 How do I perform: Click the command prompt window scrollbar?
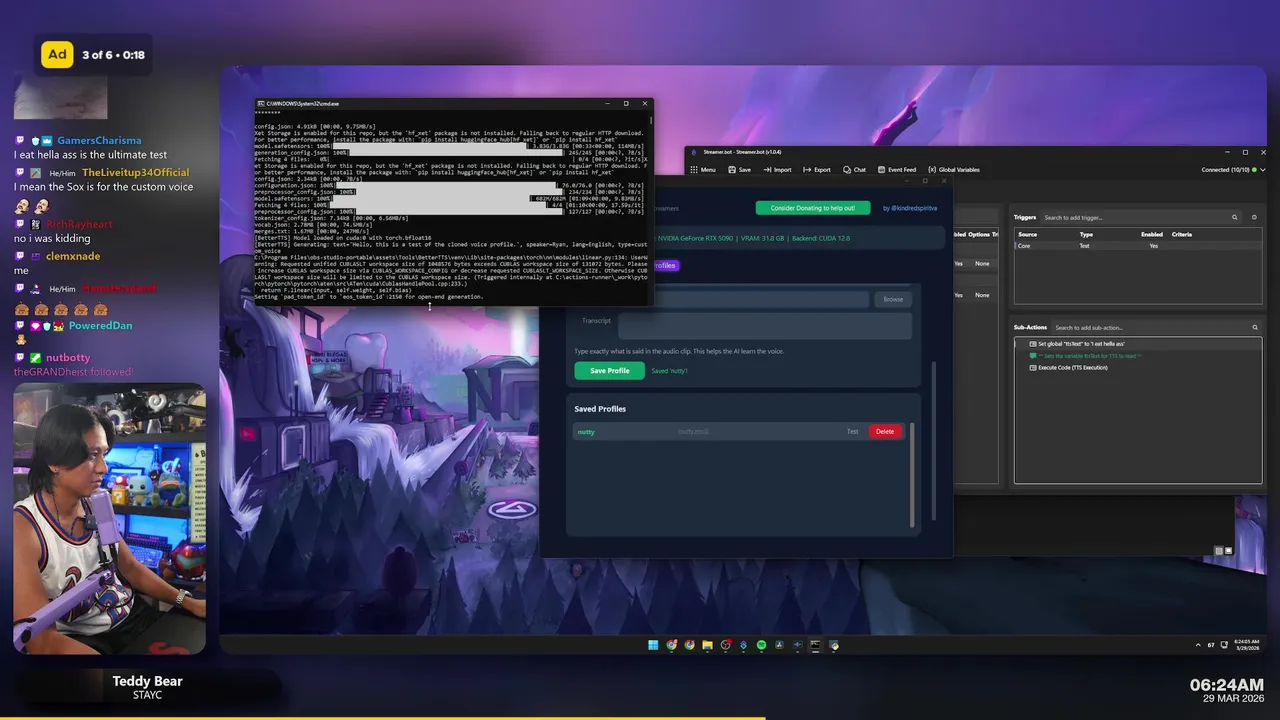650,118
